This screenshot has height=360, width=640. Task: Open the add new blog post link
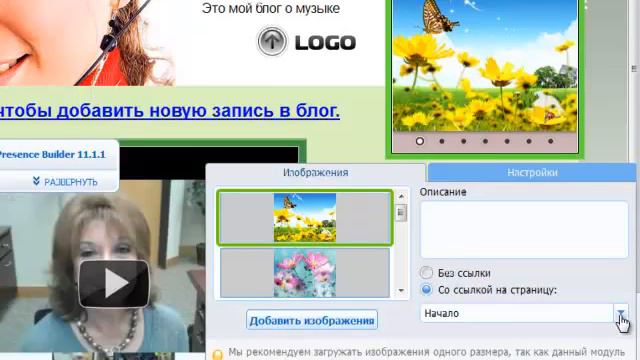coord(169,111)
